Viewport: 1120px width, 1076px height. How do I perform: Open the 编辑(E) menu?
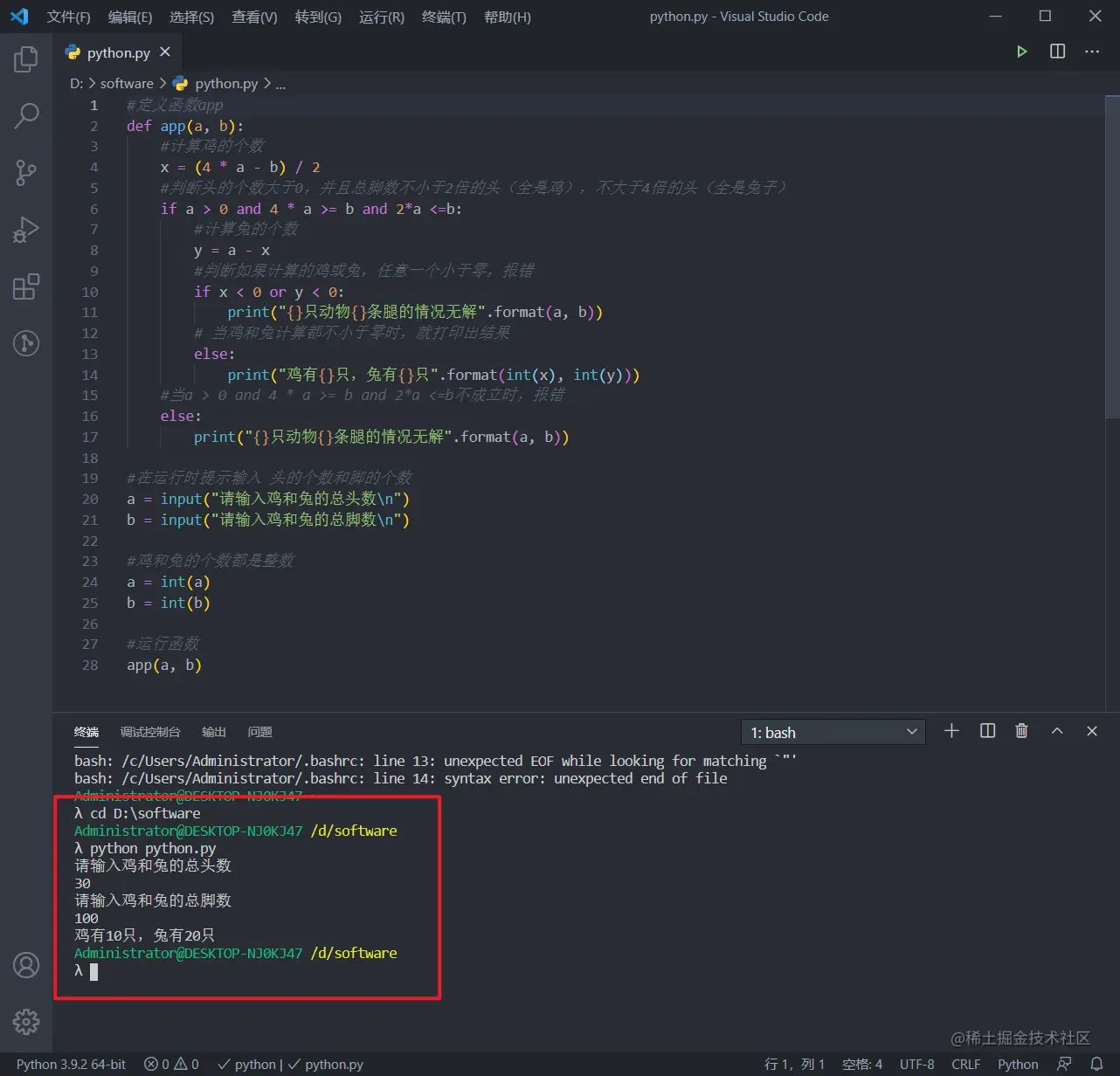coord(129,17)
